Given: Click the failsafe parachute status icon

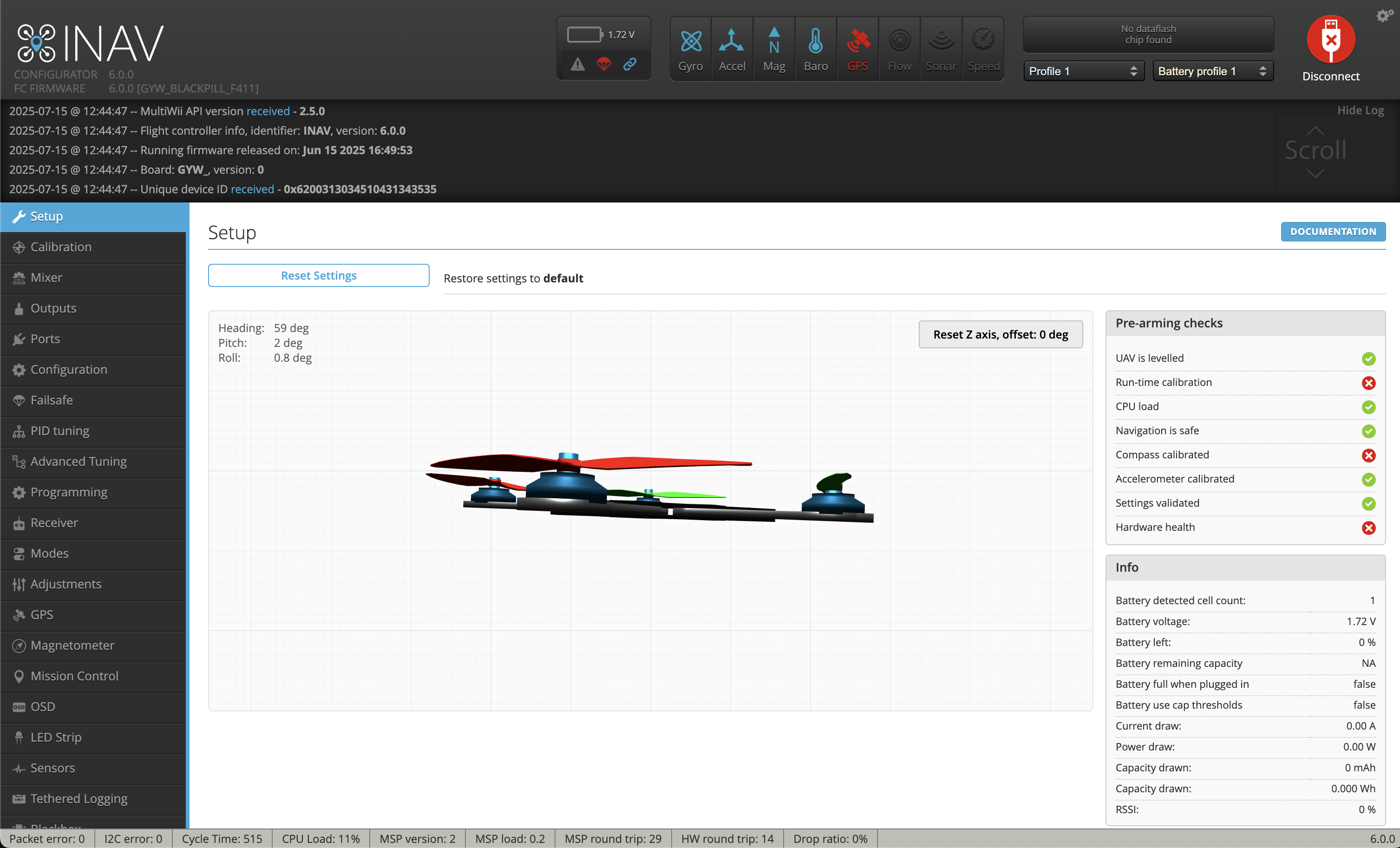Looking at the screenshot, I should pos(603,64).
